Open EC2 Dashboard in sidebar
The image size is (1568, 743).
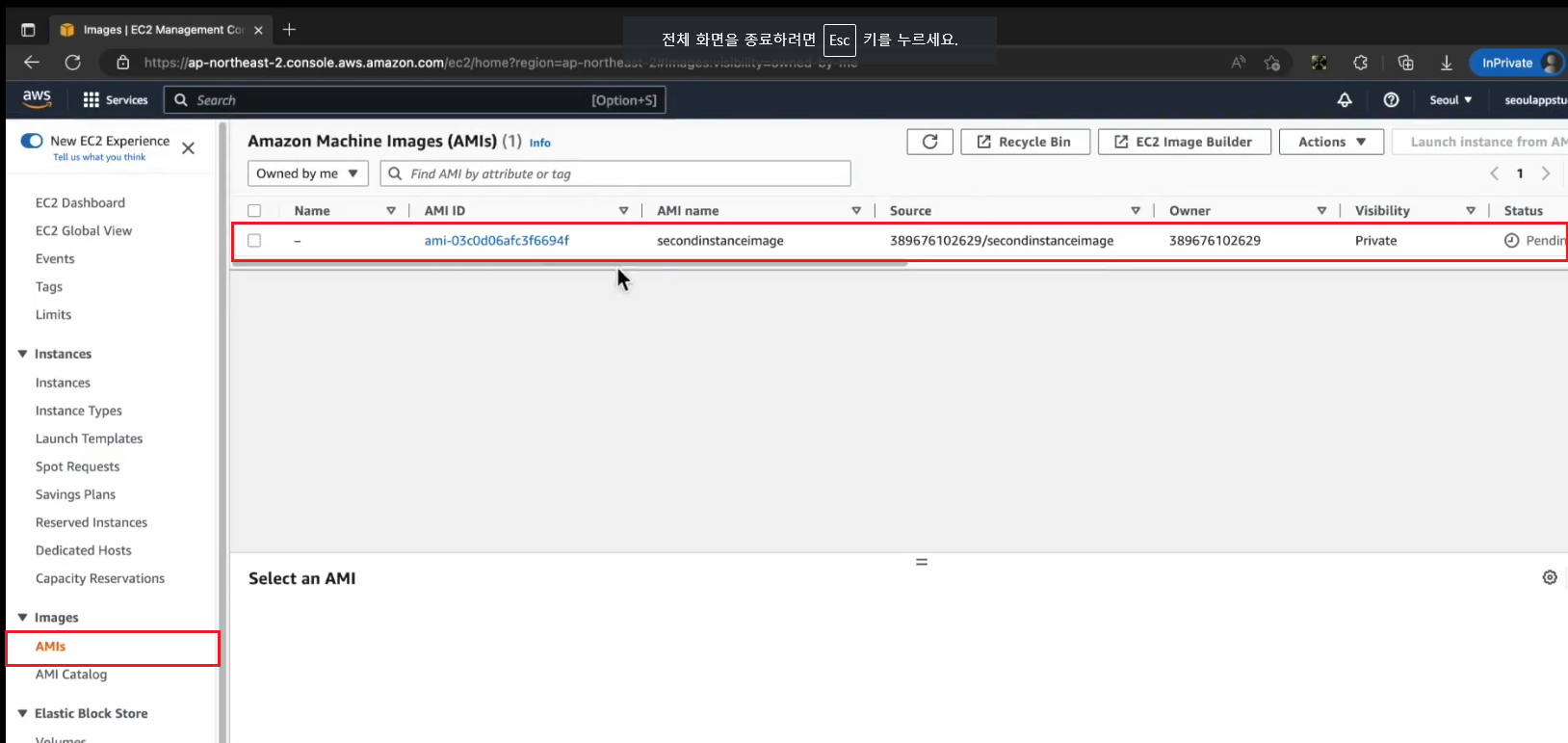pyautogui.click(x=80, y=203)
